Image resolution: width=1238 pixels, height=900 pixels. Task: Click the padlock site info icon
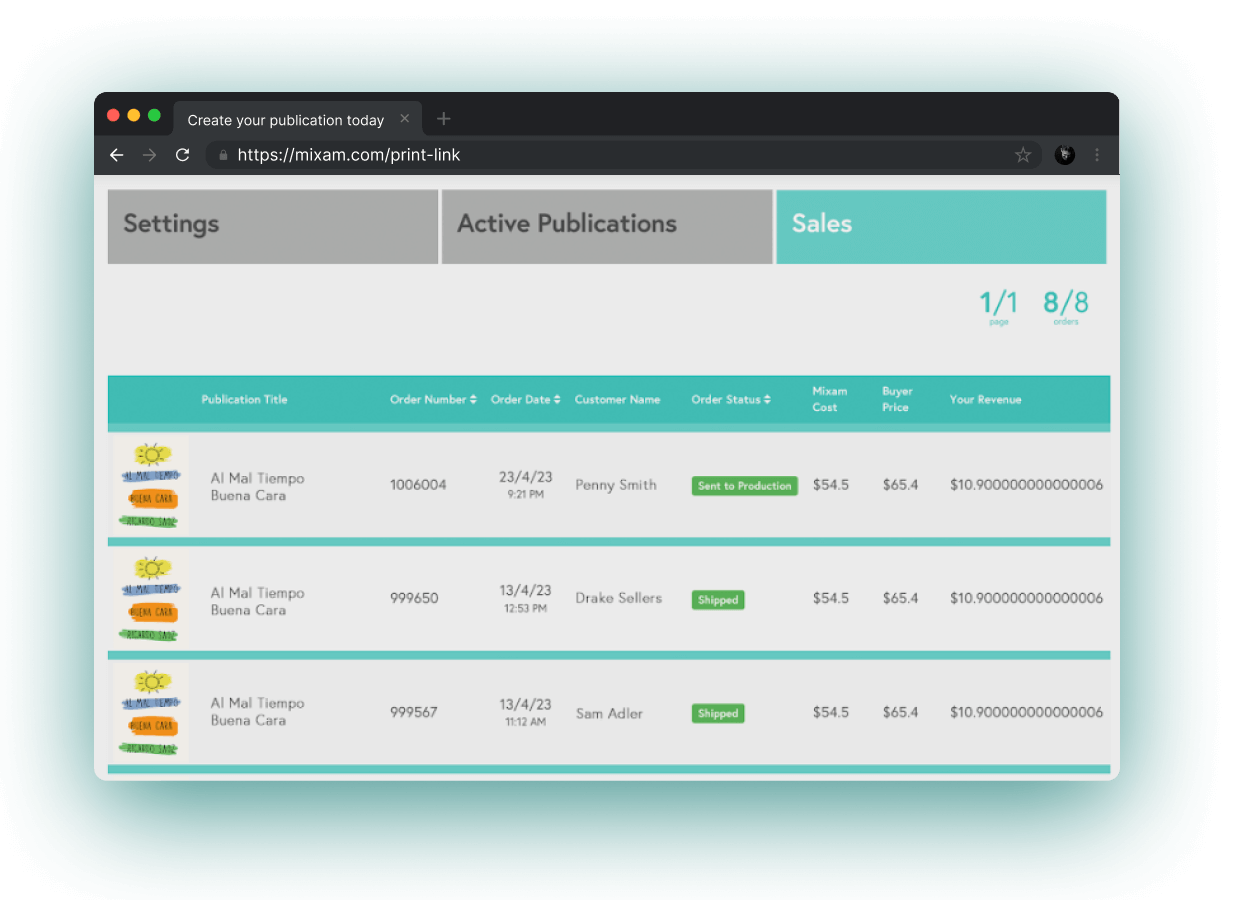point(223,155)
